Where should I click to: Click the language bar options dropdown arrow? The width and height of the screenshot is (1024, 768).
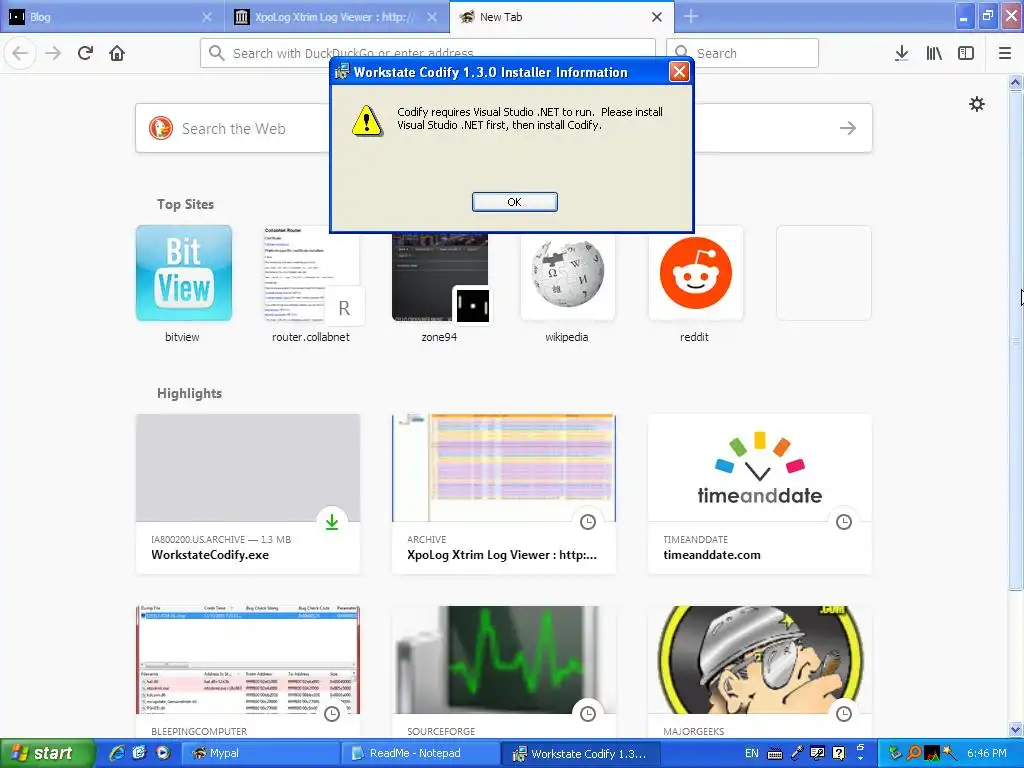pos(860,758)
